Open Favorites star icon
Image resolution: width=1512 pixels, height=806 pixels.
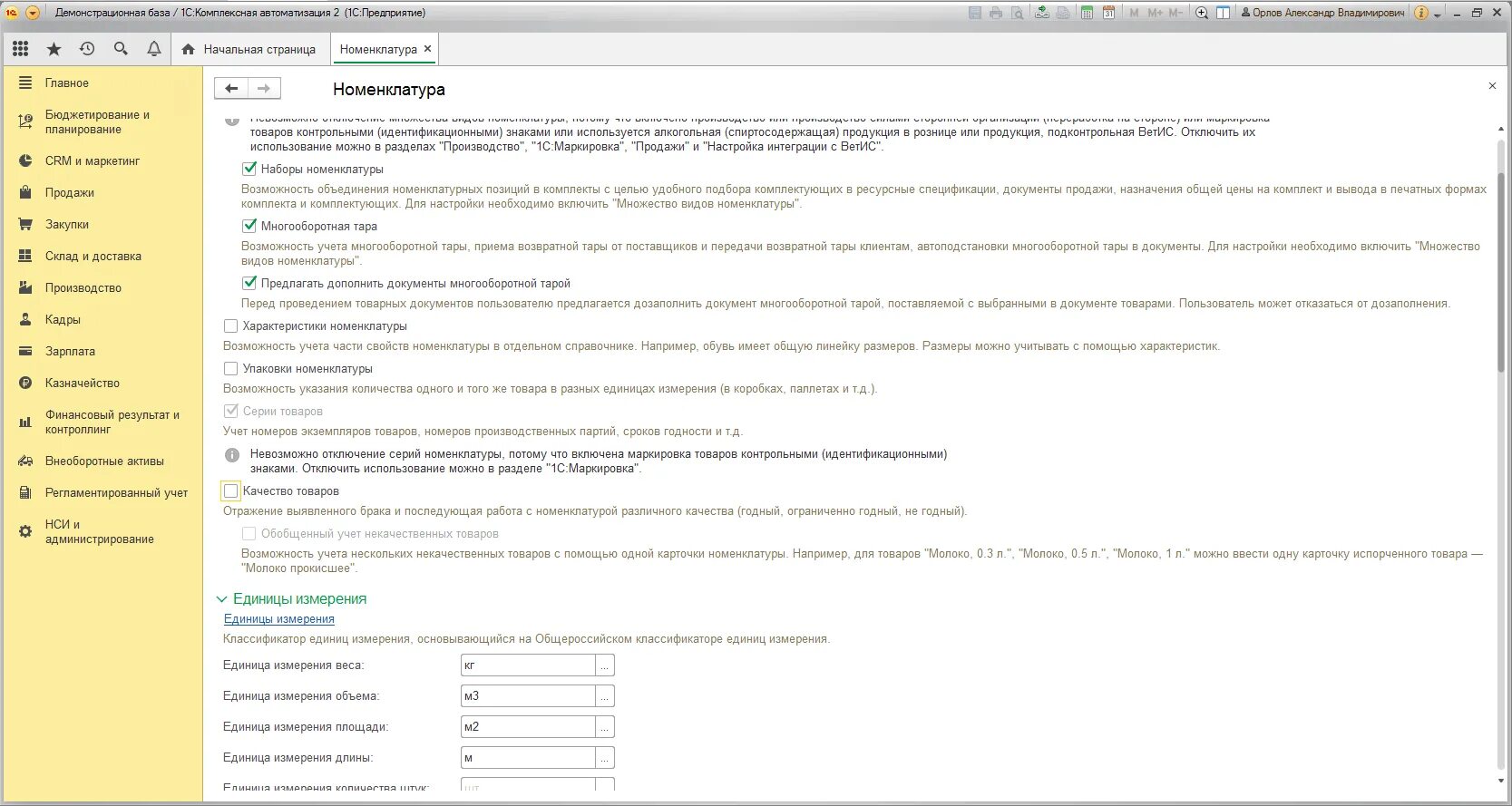click(54, 49)
